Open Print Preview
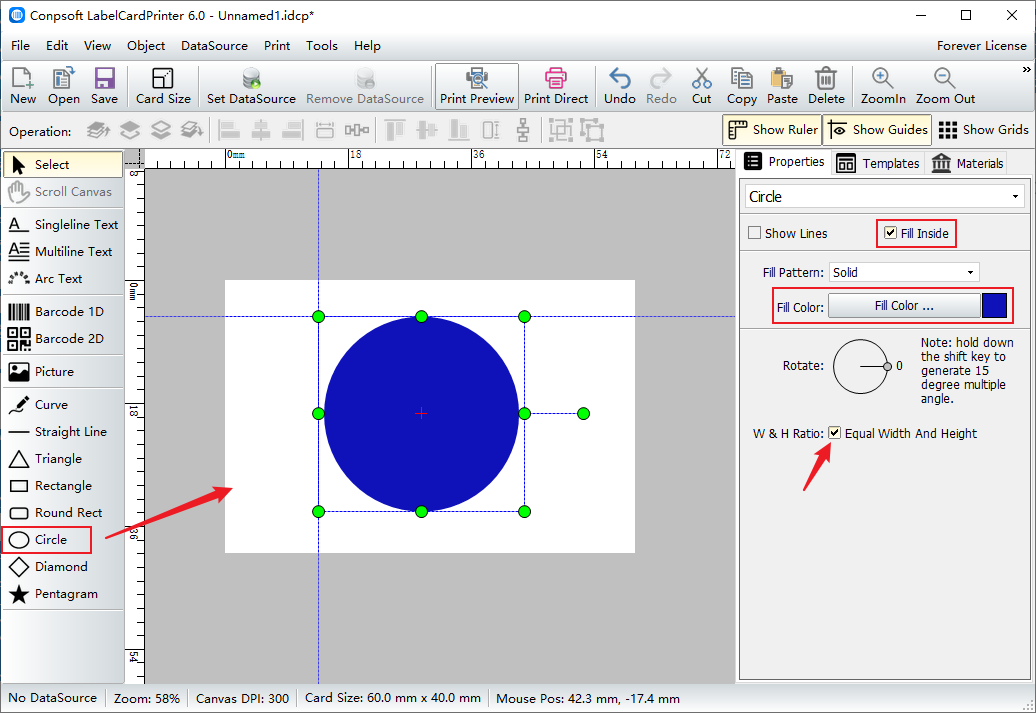This screenshot has height=713, width=1036. [x=476, y=86]
